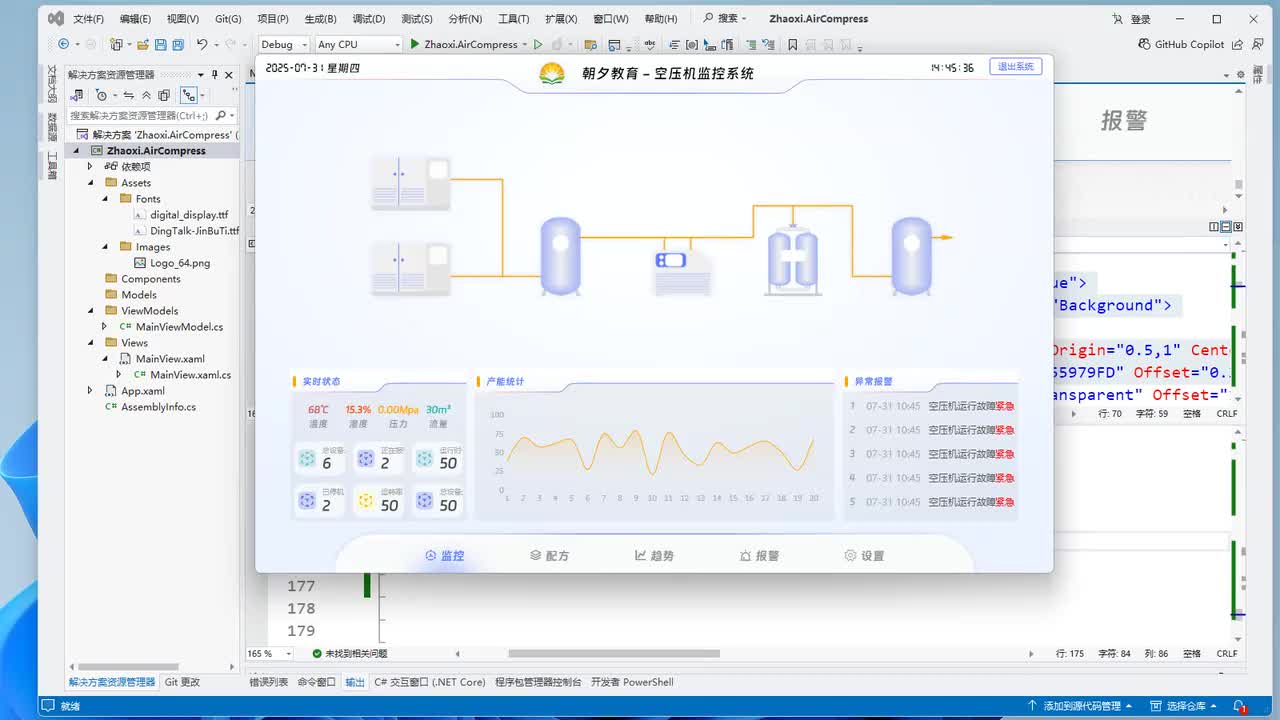The height and width of the screenshot is (720, 1280).
Task: Open the 程序包管理器控制台 tab
Action: [538, 682]
